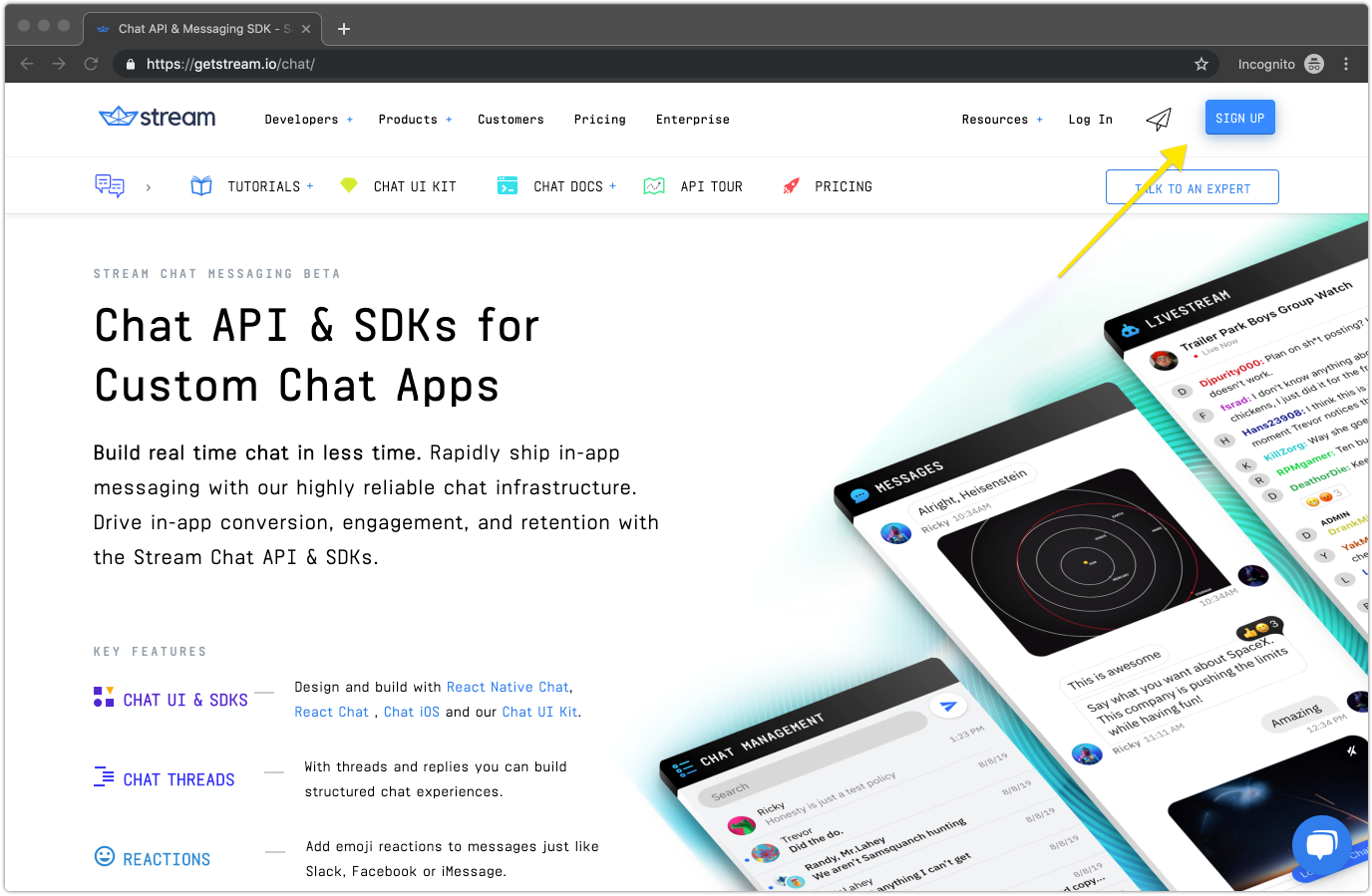Viewport: 1372px width, 896px height.
Task: Click the Tutorials book icon
Action: [x=201, y=186]
